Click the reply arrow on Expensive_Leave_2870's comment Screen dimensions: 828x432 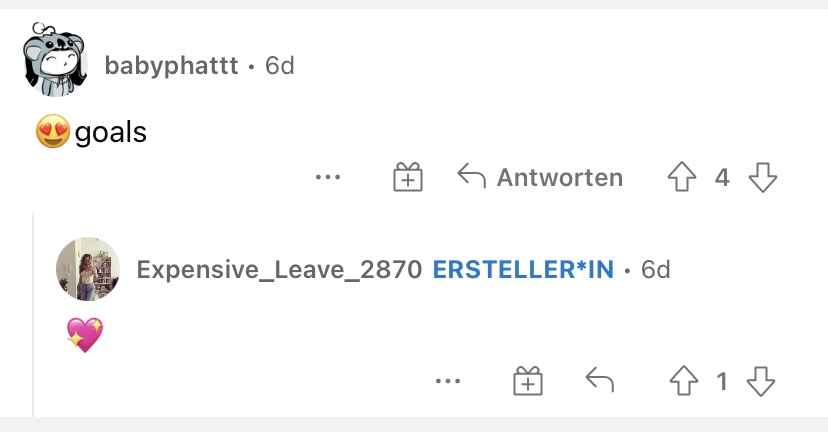[600, 380]
